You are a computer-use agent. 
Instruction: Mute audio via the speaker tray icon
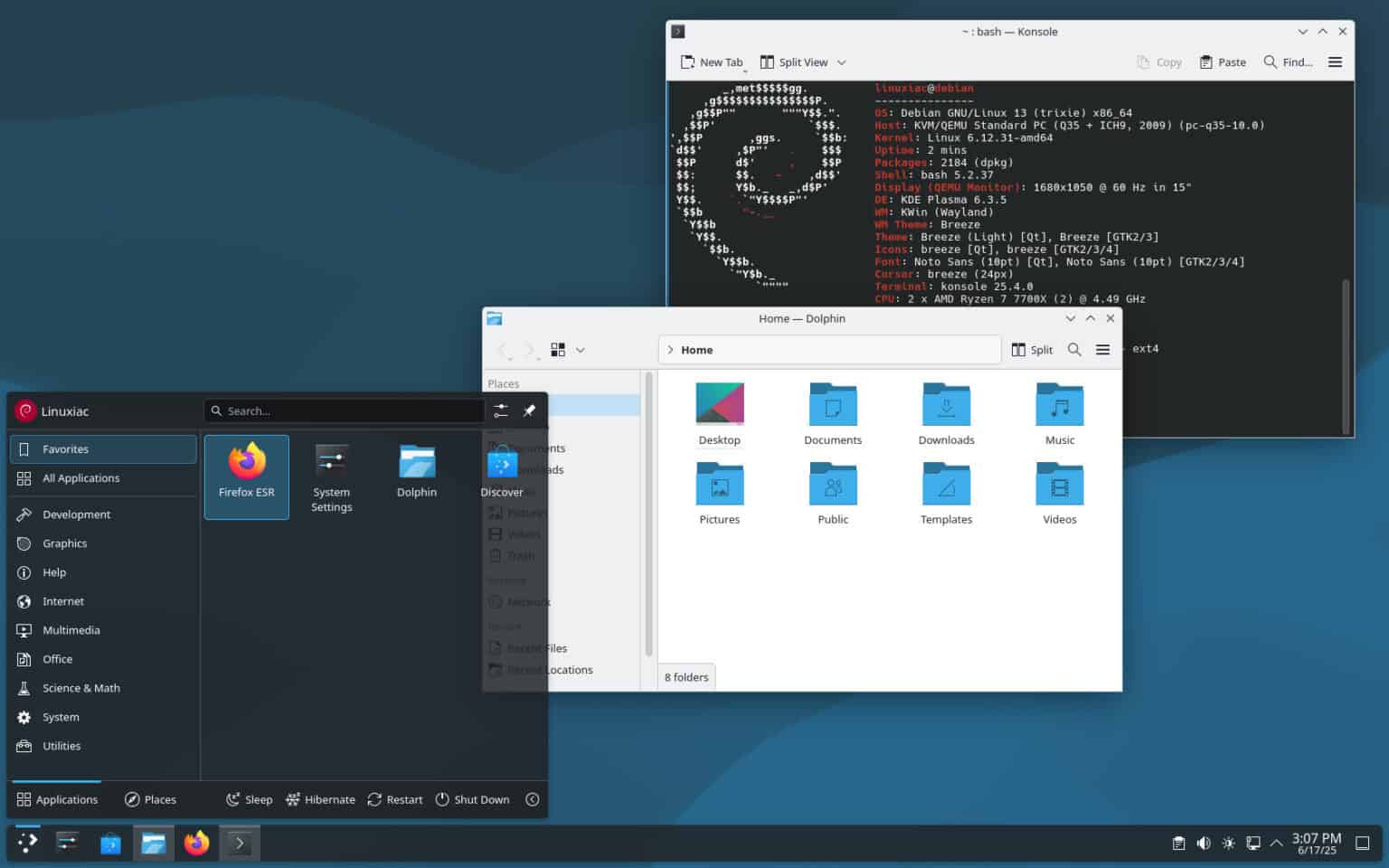1203,842
